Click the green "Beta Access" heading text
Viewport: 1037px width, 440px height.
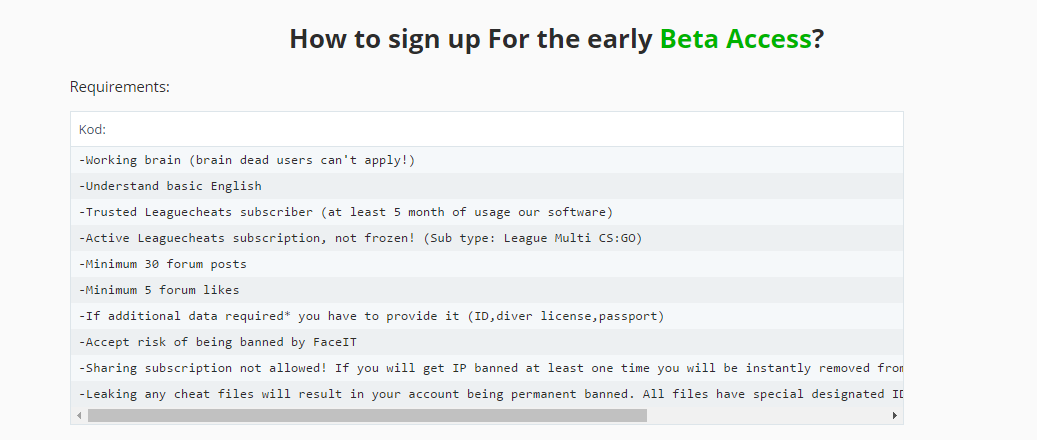coord(735,39)
